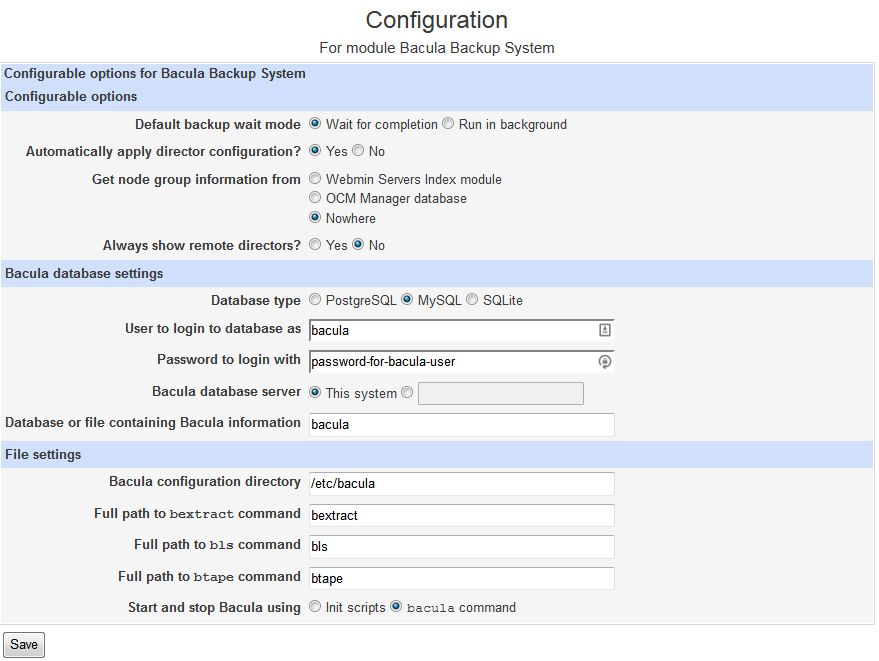Select Webmin Servers Index module option
Viewport: 879px width, 661px height.
(315, 178)
